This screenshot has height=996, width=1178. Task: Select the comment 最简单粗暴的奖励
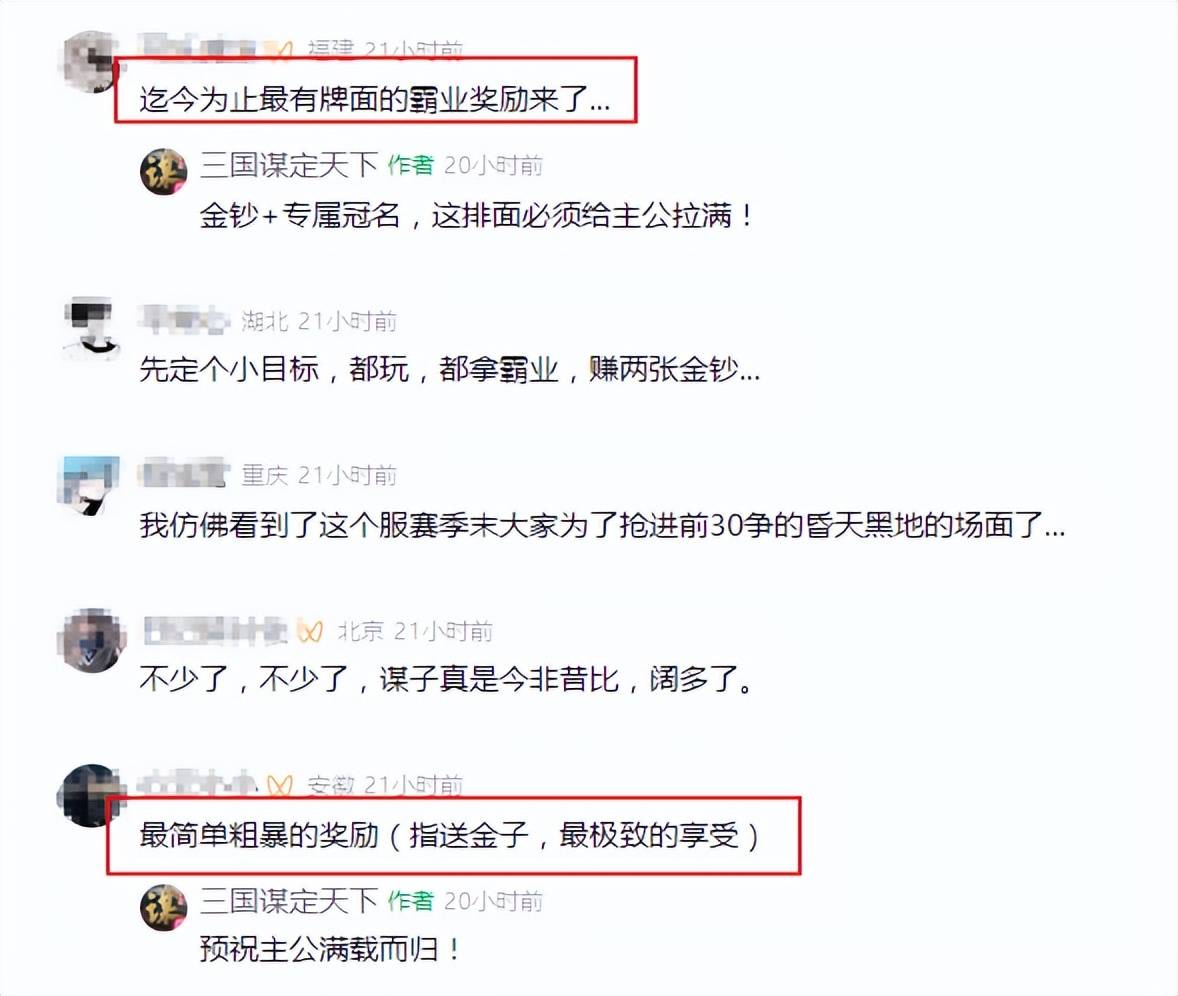point(449,835)
